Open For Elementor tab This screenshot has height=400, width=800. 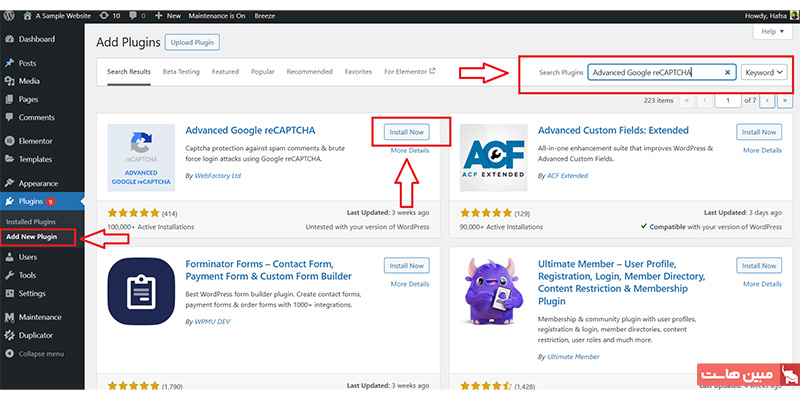(410, 71)
